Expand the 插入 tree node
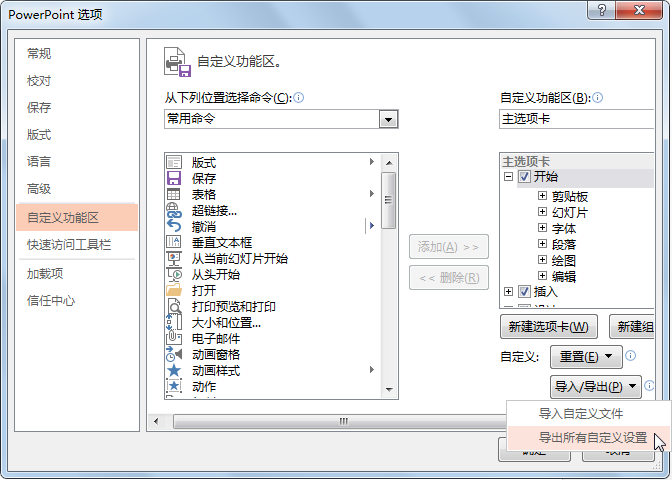672x480 pixels. click(x=508, y=292)
